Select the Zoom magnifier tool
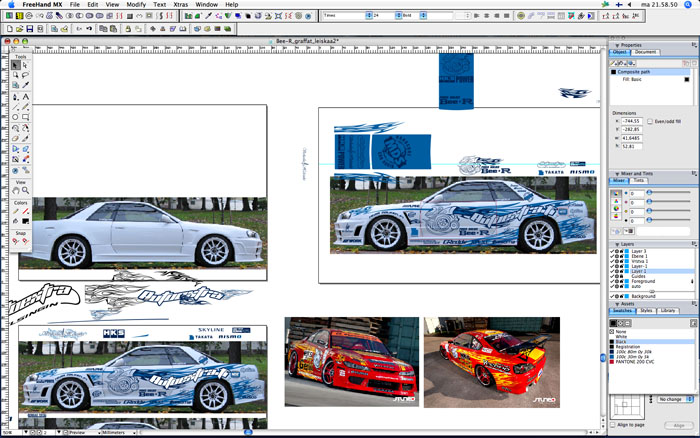The height and width of the screenshot is (438, 700). (25, 191)
